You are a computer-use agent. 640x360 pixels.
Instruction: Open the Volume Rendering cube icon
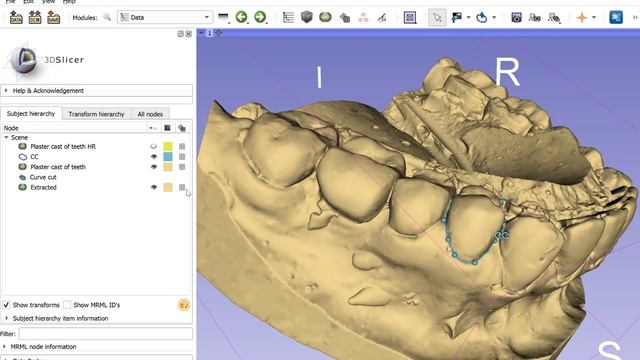(307, 17)
